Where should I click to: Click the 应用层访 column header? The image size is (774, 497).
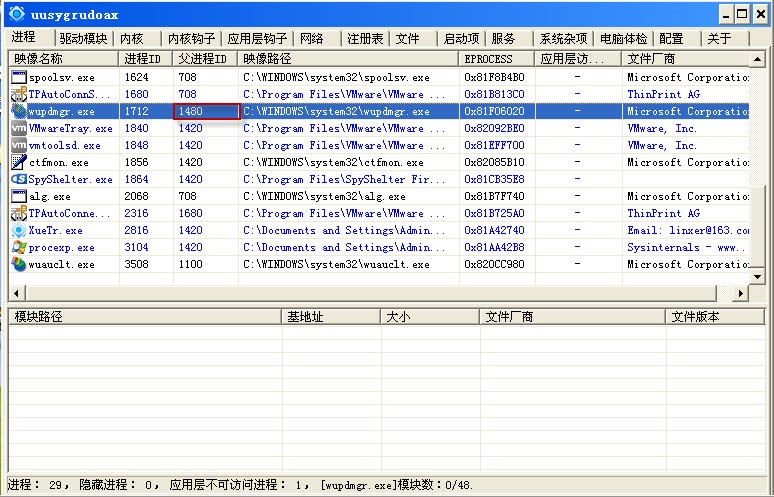click(x=578, y=59)
